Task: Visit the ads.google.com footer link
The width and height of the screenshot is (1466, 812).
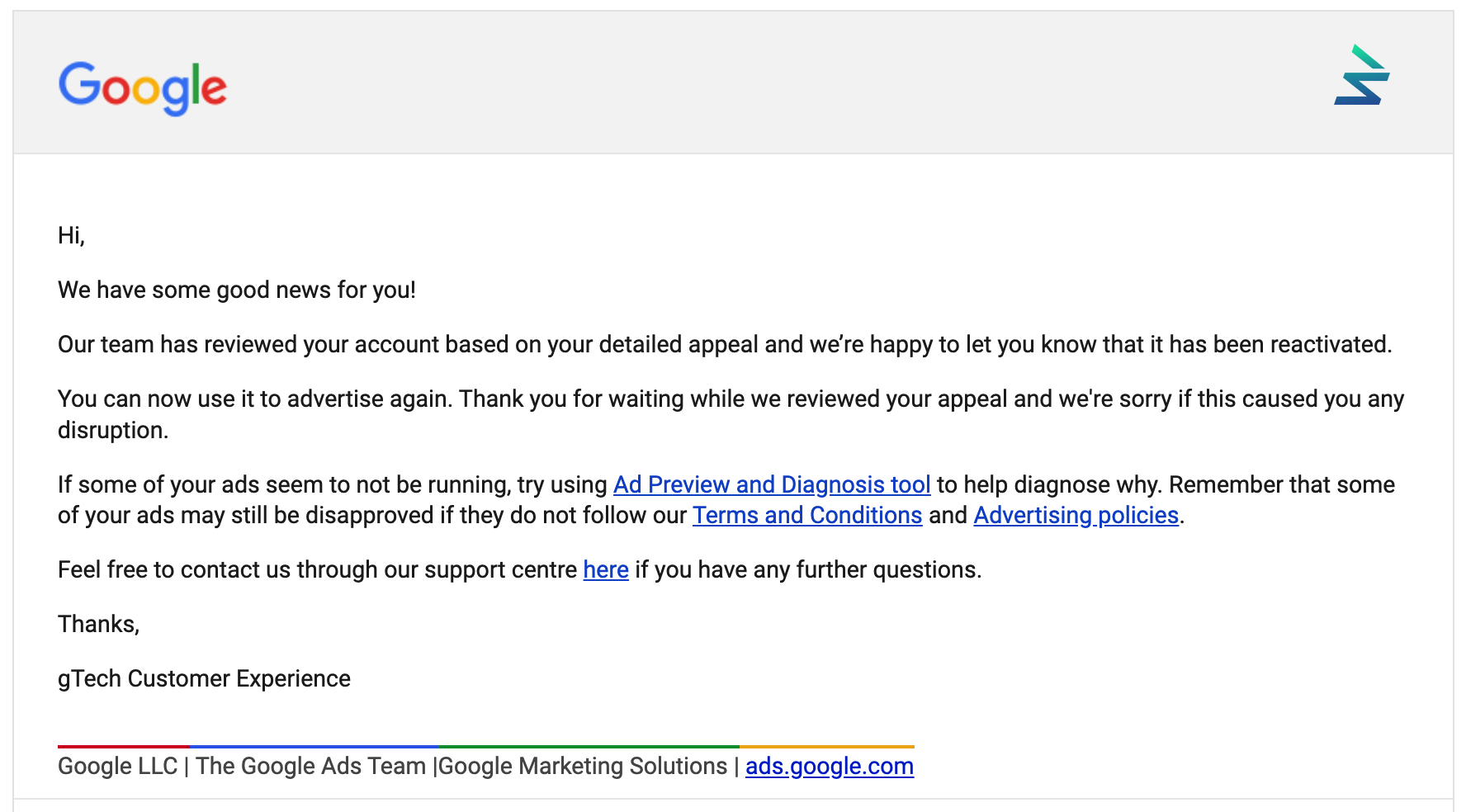Action: coord(829,766)
